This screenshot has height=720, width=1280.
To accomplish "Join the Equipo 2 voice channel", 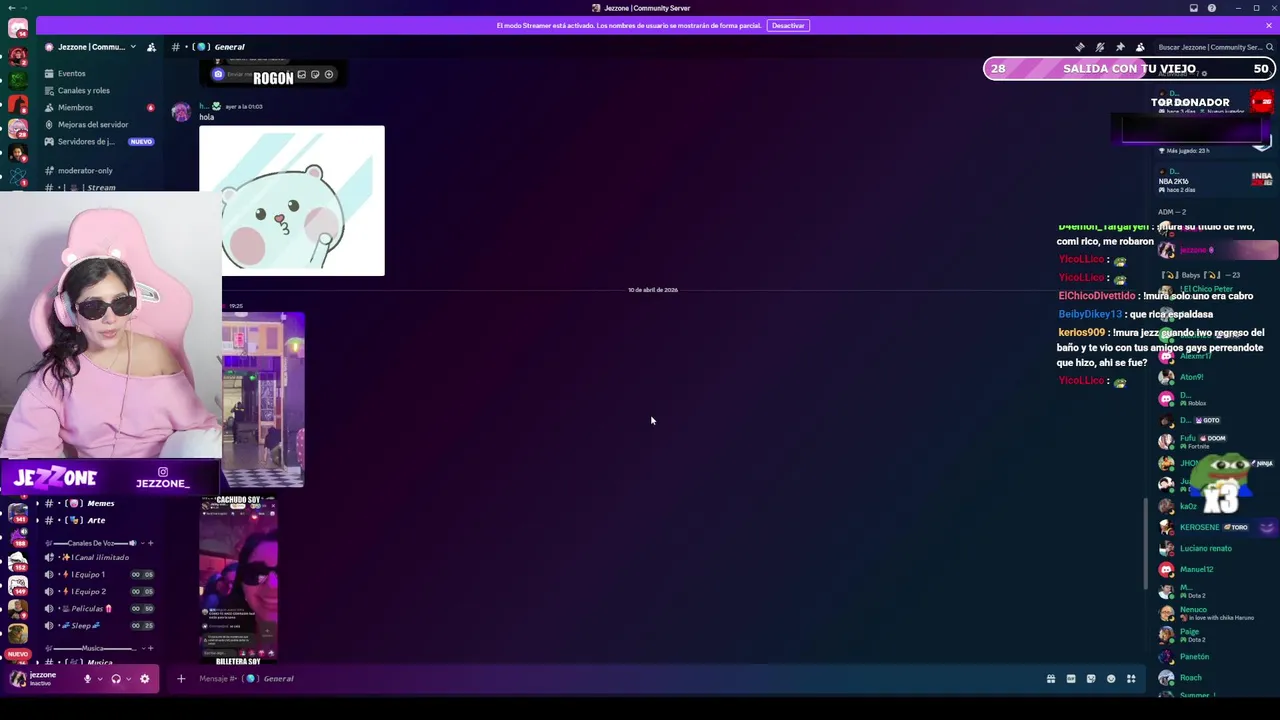I will point(100,591).
